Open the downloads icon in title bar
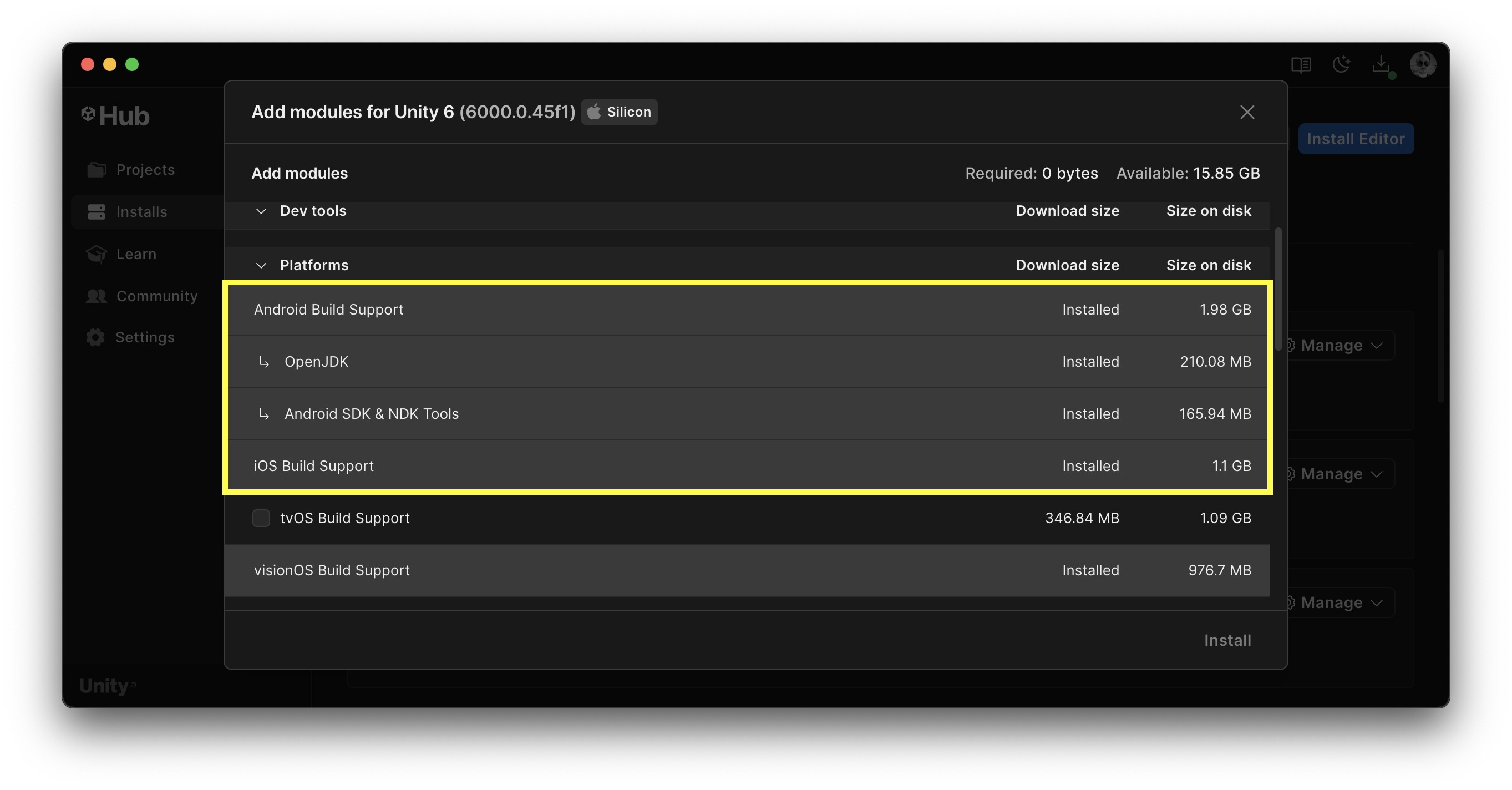The height and width of the screenshot is (790, 1512). click(x=1381, y=64)
